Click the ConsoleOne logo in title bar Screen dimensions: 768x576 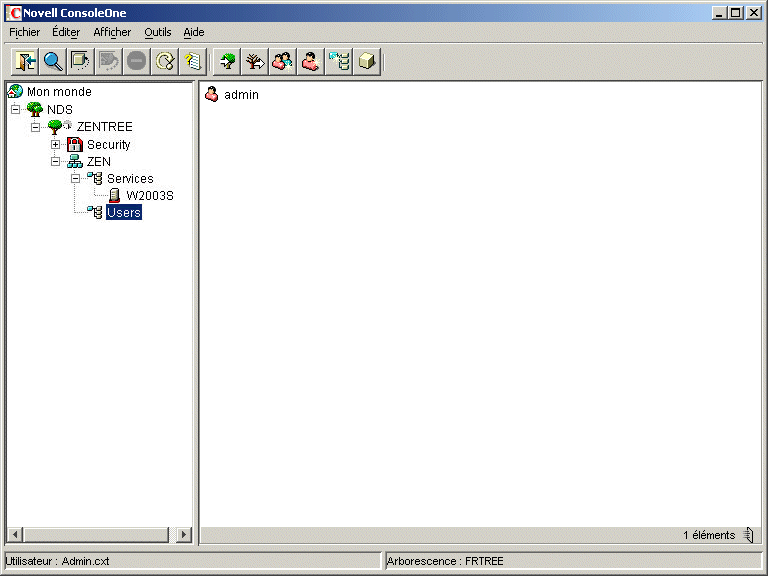tap(14, 13)
